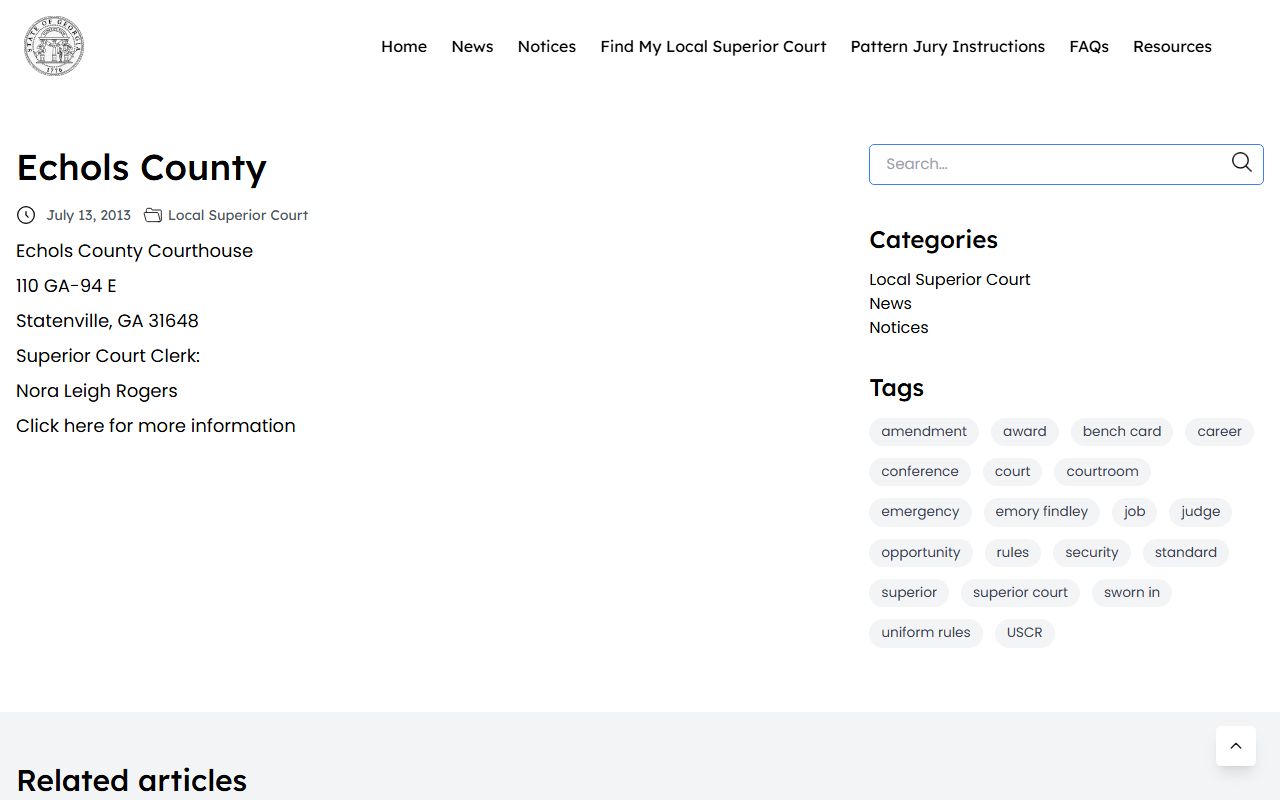Viewport: 1280px width, 800px height.
Task: Click the uniform rules tag
Action: coord(926,633)
